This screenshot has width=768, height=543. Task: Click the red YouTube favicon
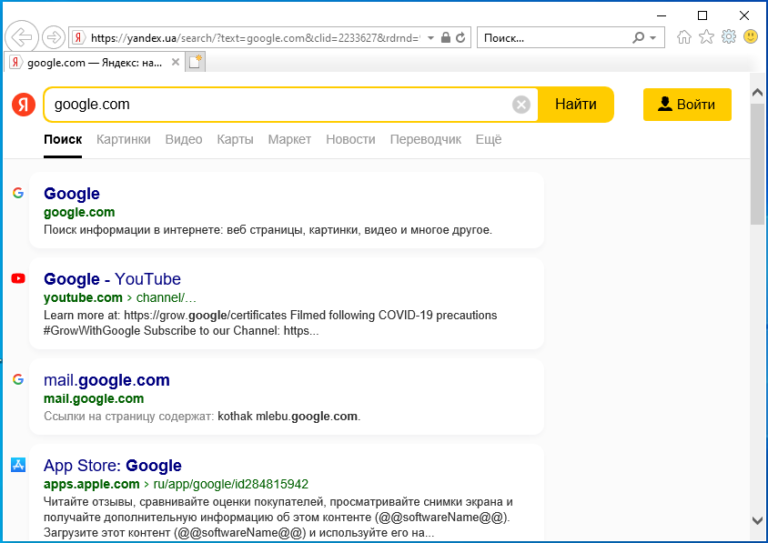pos(18,279)
